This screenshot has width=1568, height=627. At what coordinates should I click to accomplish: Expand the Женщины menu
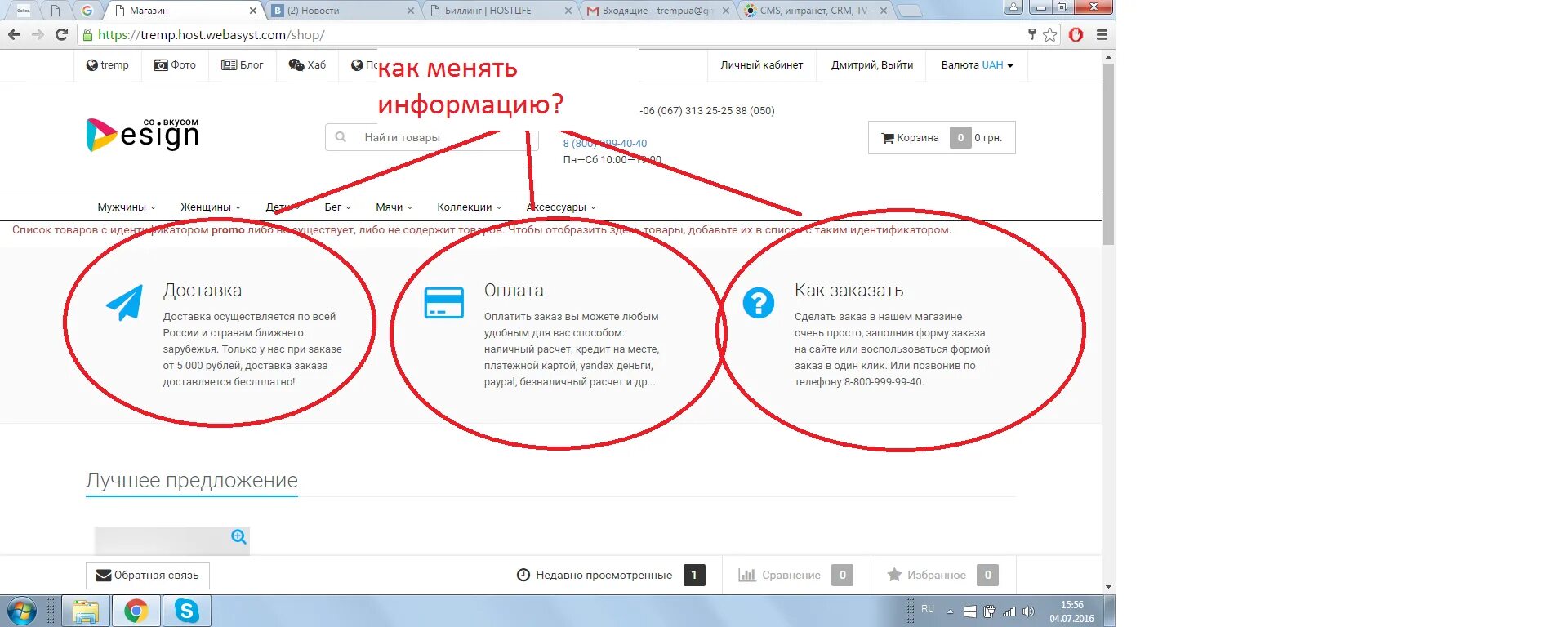coord(211,207)
